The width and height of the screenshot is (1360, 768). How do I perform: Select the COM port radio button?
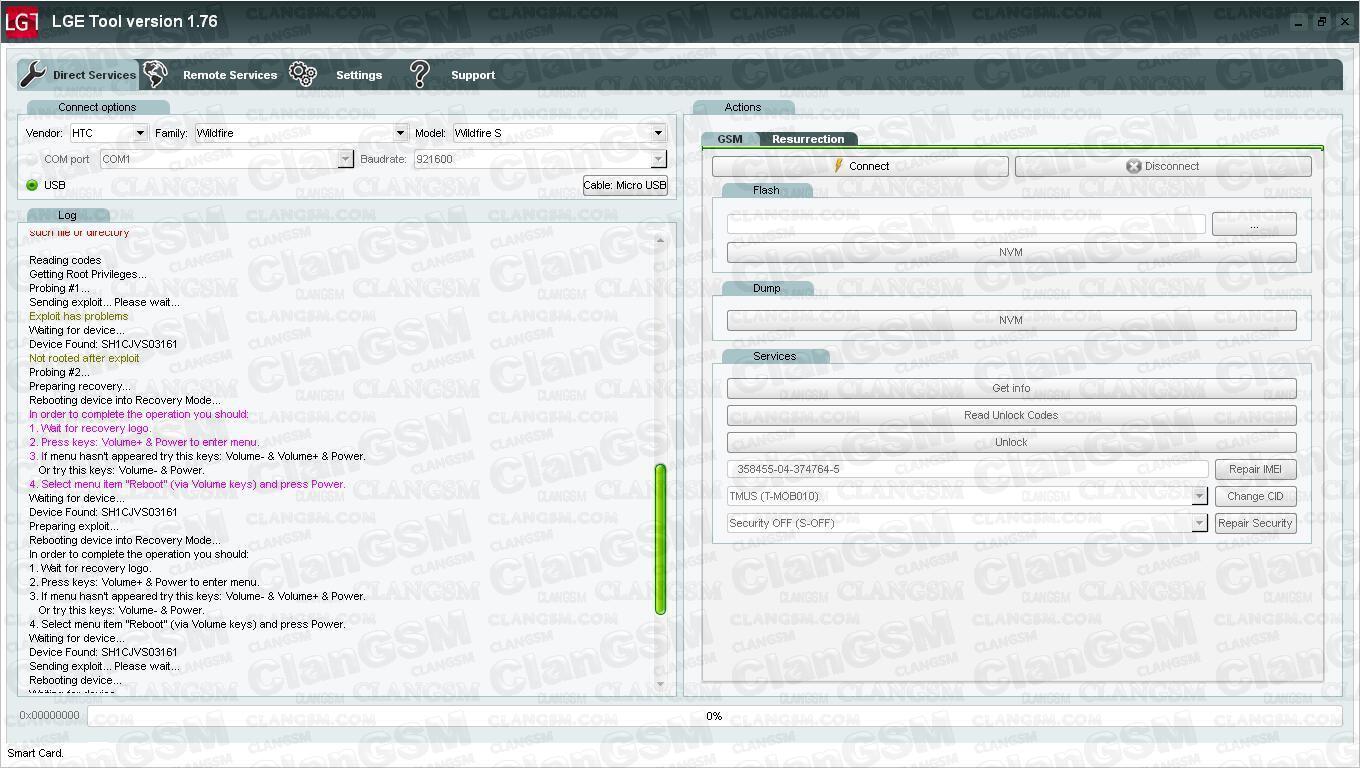click(x=32, y=159)
